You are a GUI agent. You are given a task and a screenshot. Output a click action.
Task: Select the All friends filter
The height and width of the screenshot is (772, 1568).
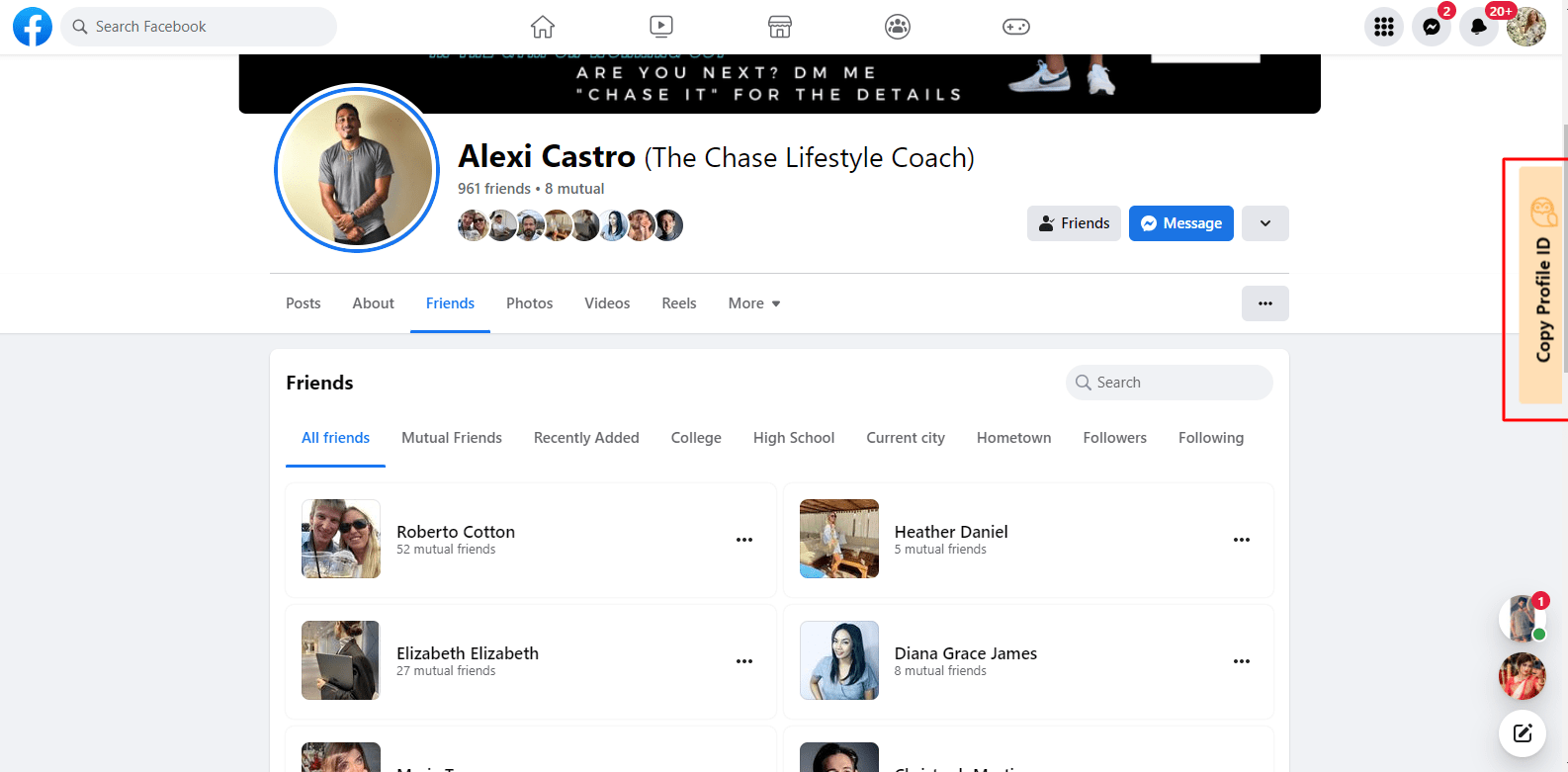336,438
